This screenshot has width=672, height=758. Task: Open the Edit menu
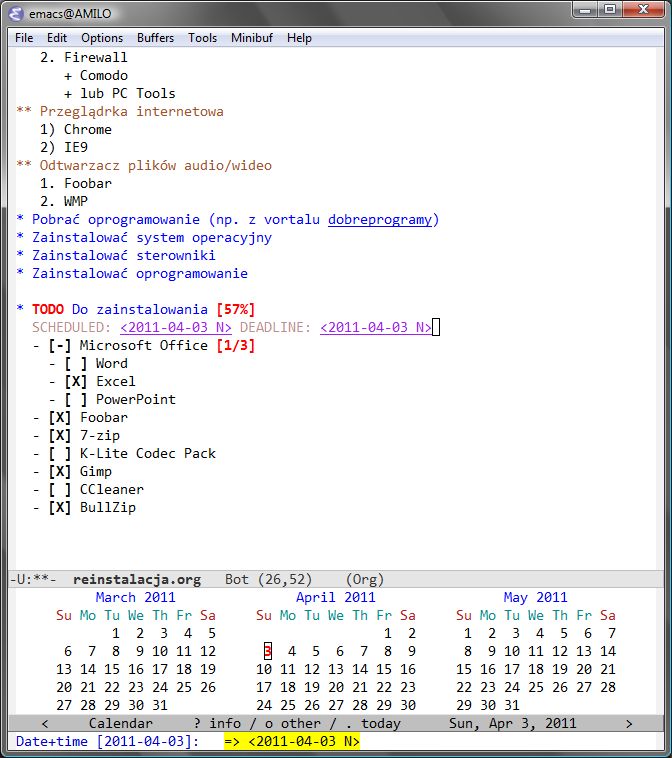(x=57, y=38)
